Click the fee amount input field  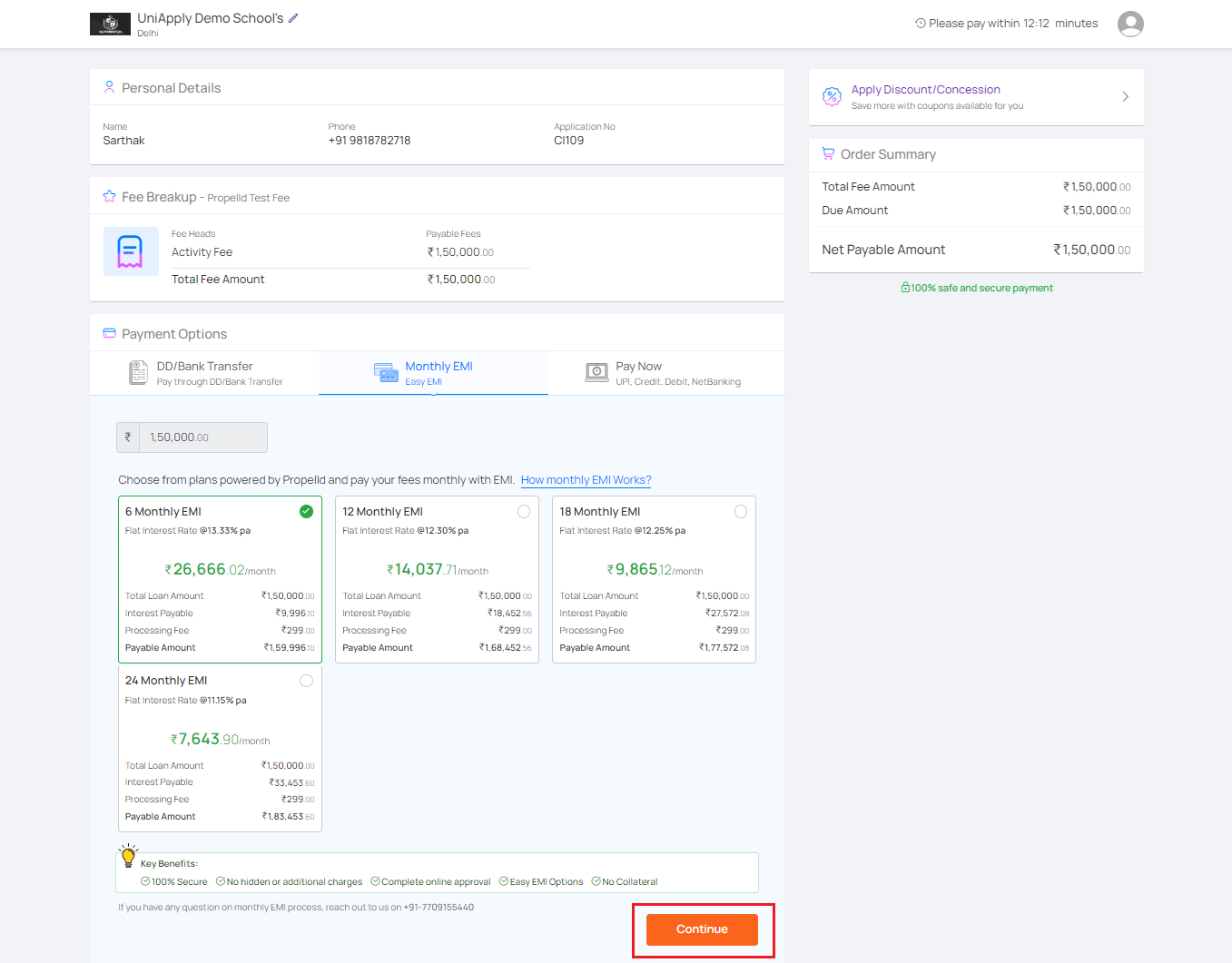tap(202, 437)
